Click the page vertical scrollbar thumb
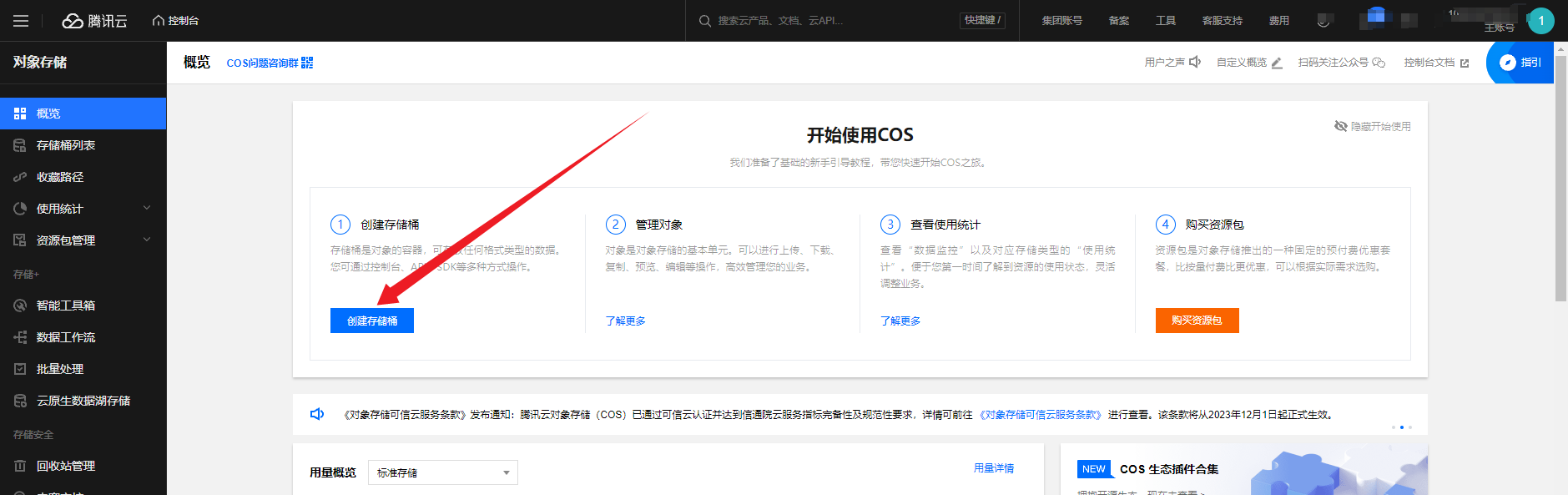This screenshot has height=495, width=1568. tap(1560, 178)
